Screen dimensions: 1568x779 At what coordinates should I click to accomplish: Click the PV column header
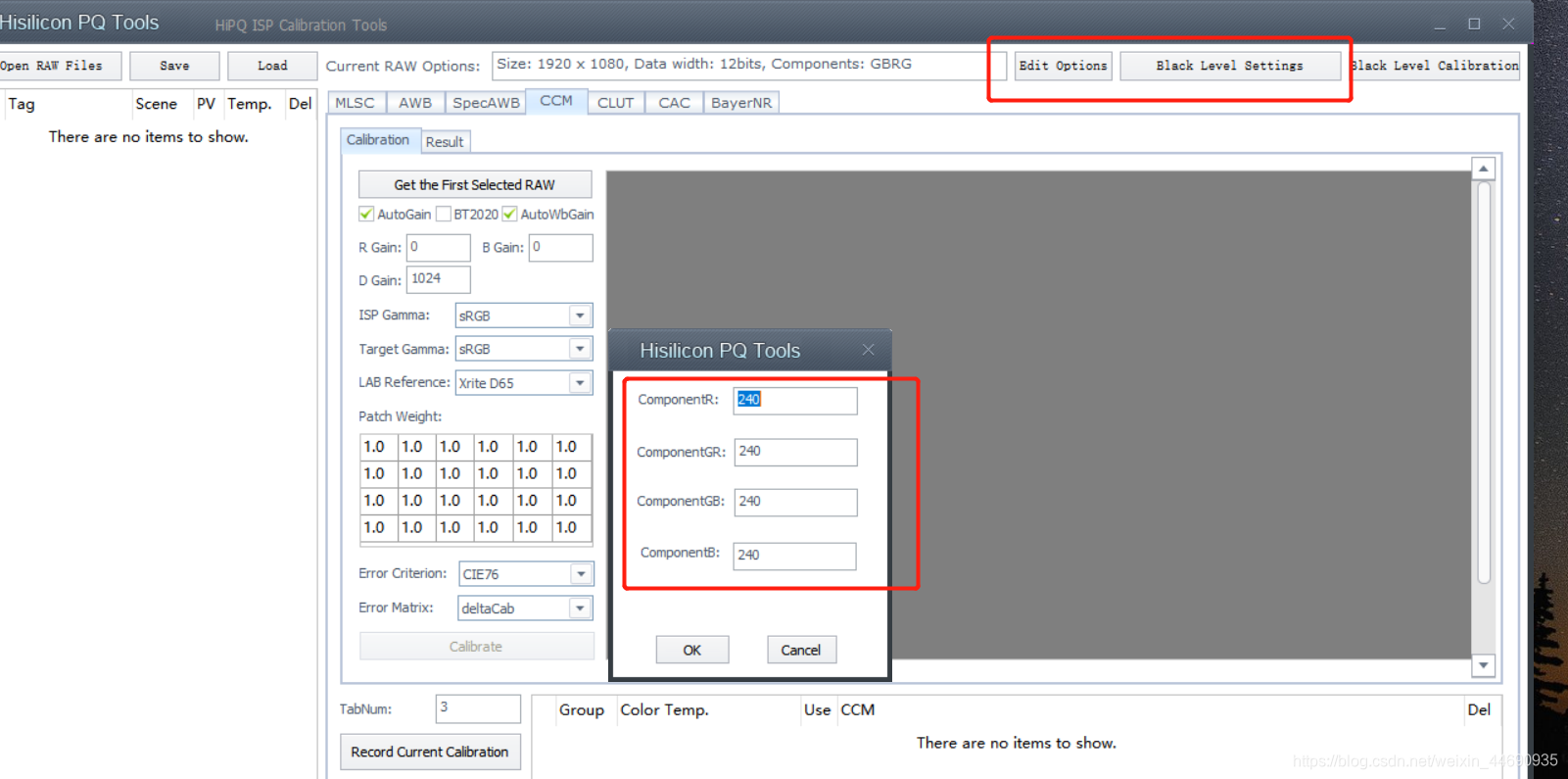[206, 104]
